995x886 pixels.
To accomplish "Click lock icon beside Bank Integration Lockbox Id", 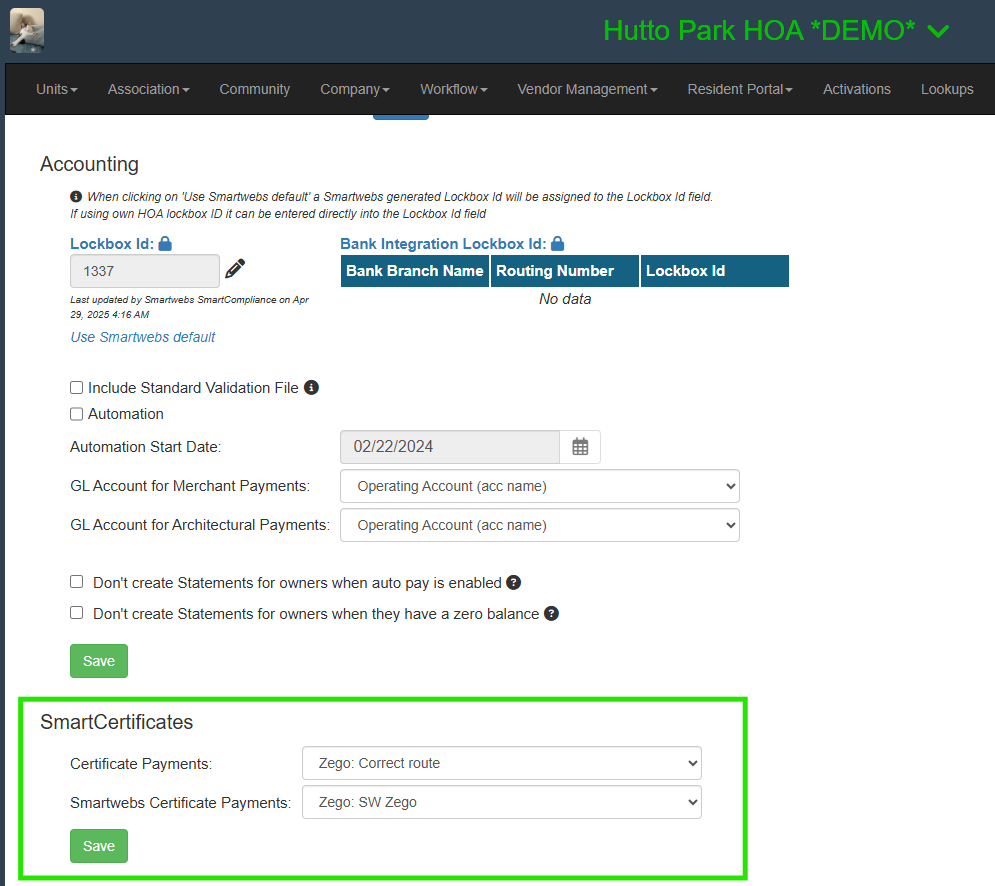I will (558, 243).
